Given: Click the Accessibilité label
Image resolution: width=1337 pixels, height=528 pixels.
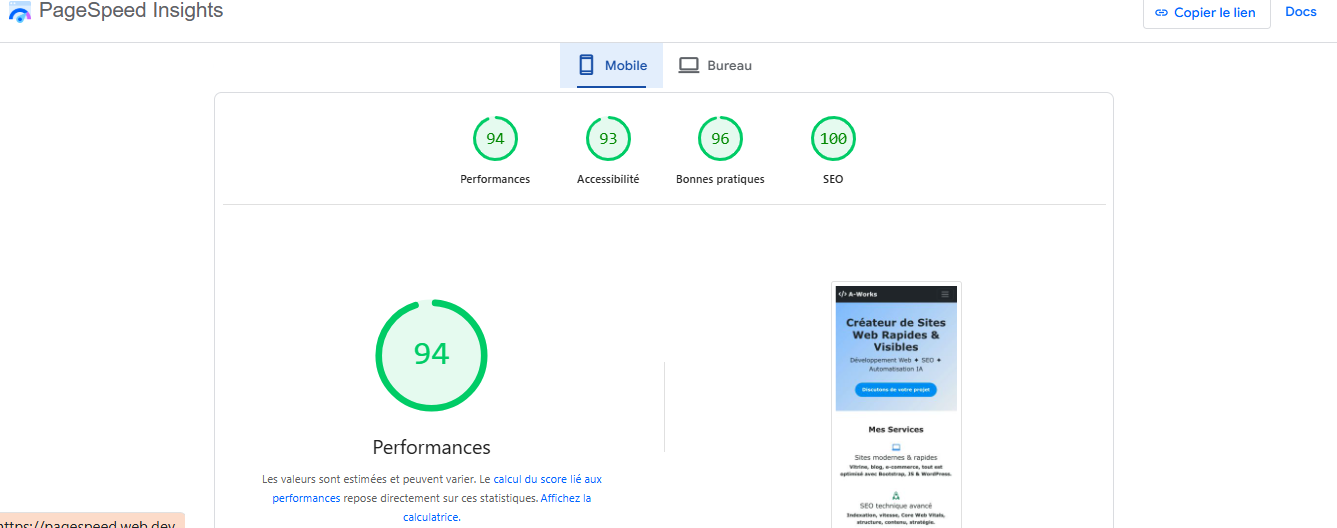Looking at the screenshot, I should (608, 179).
